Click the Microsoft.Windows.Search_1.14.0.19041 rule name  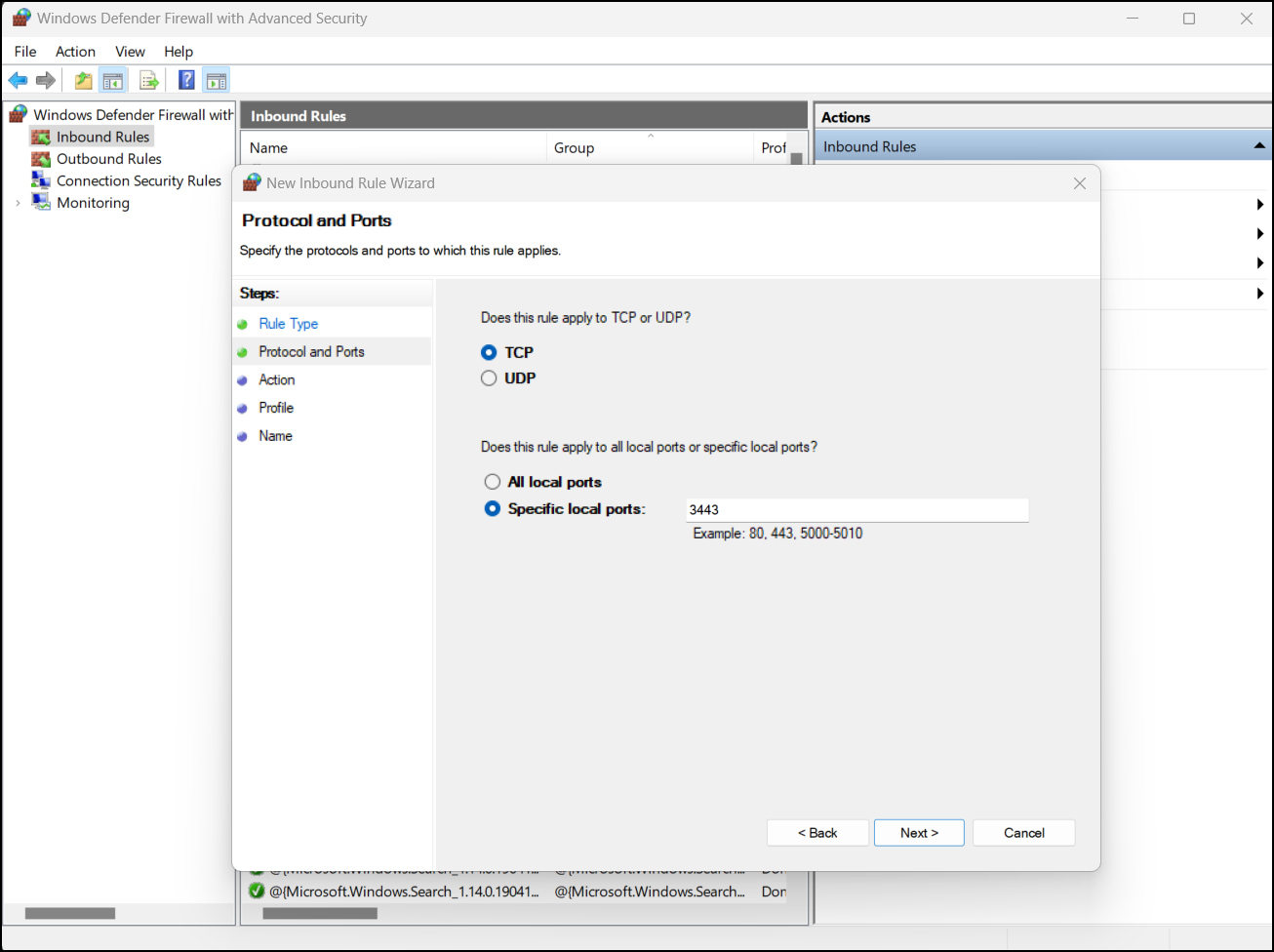(x=404, y=892)
